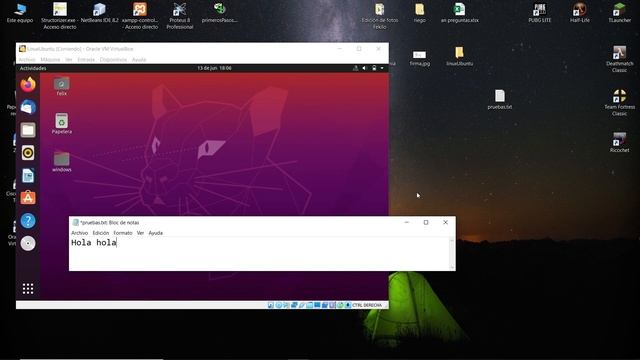Open the Ubuntu clock showing 13 de jun
The image size is (640, 360).
point(214,68)
